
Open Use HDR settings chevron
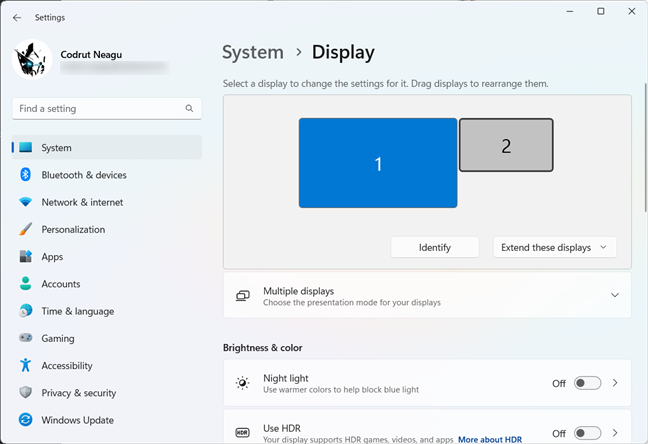tap(615, 433)
